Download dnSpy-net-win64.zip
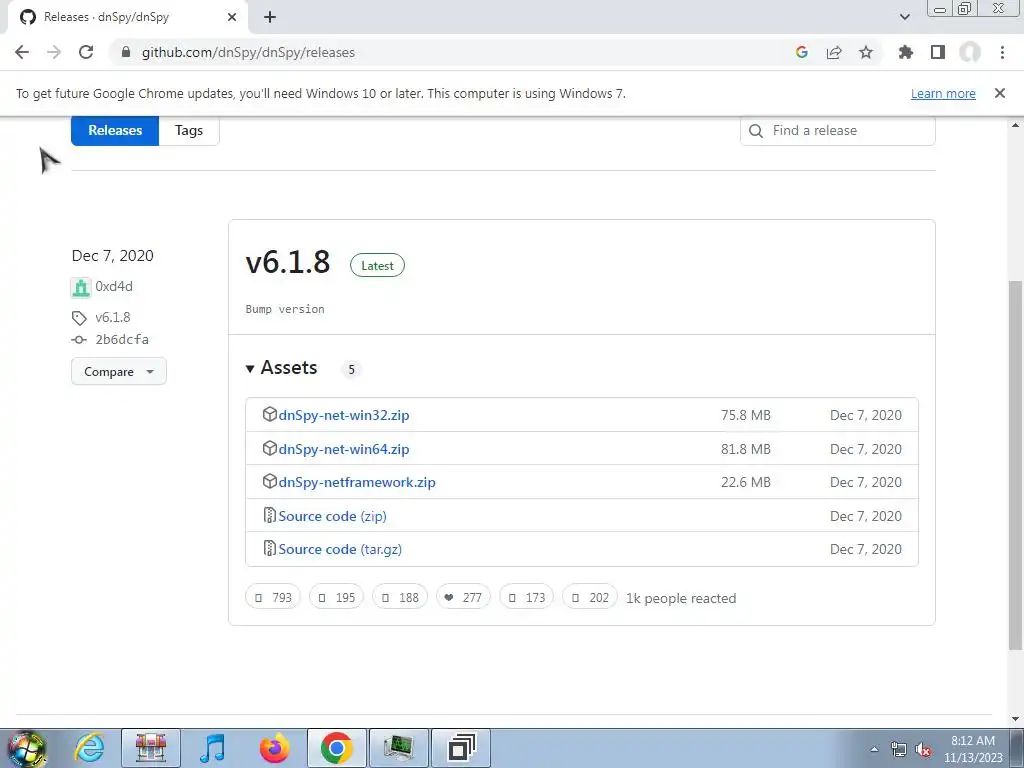The image size is (1024, 768). [x=344, y=449]
